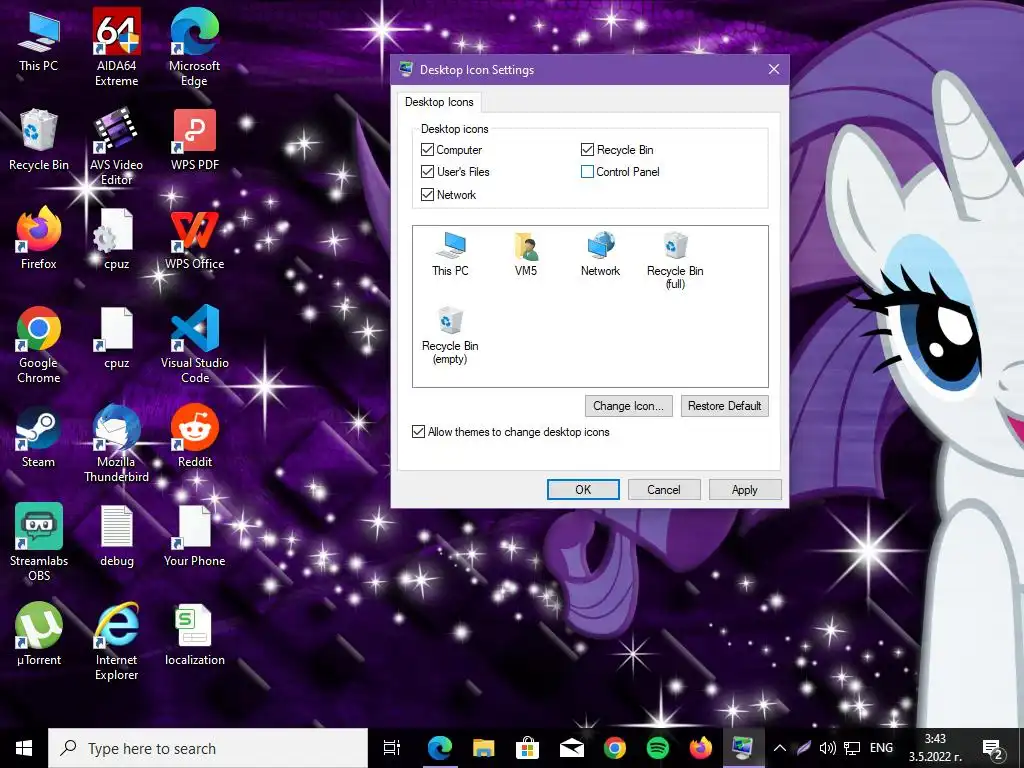Open the notification center icon

(993, 748)
